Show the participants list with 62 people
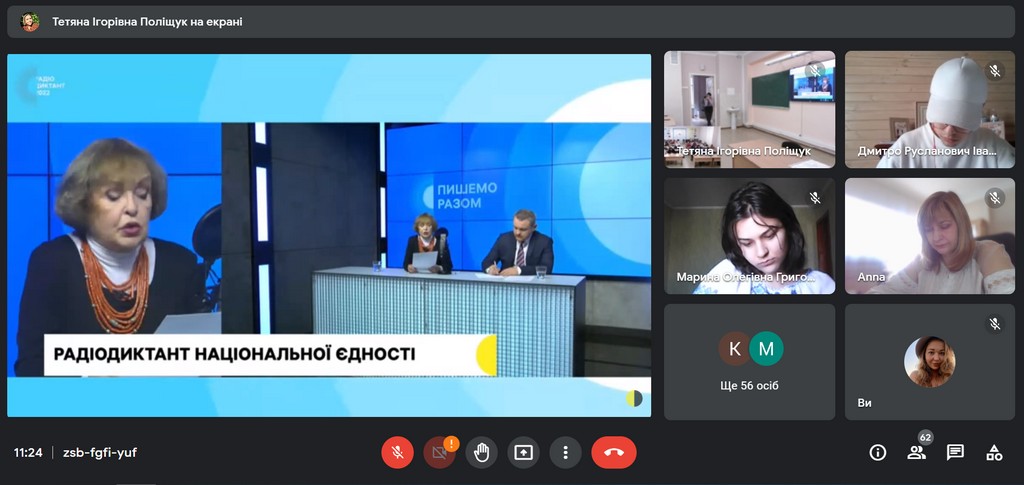 (916, 452)
